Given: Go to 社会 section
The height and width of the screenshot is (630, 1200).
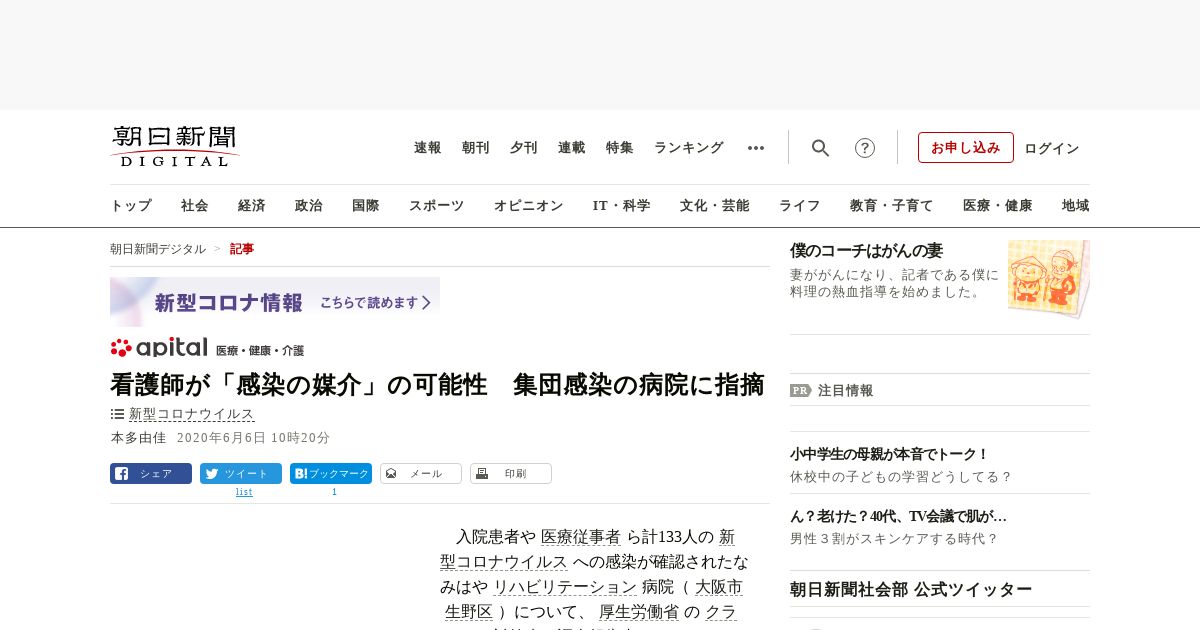Looking at the screenshot, I should [195, 206].
